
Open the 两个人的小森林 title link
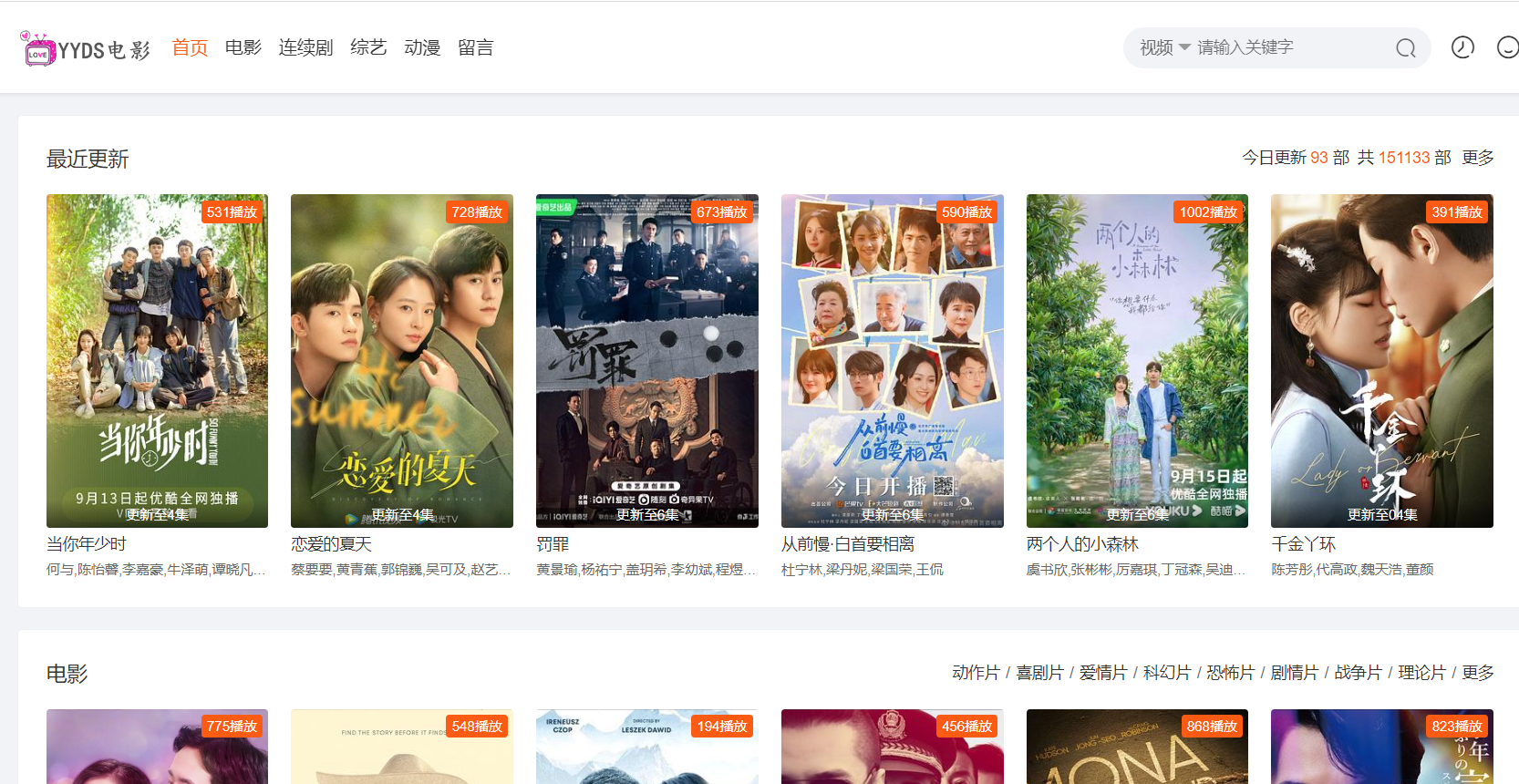(x=1083, y=544)
